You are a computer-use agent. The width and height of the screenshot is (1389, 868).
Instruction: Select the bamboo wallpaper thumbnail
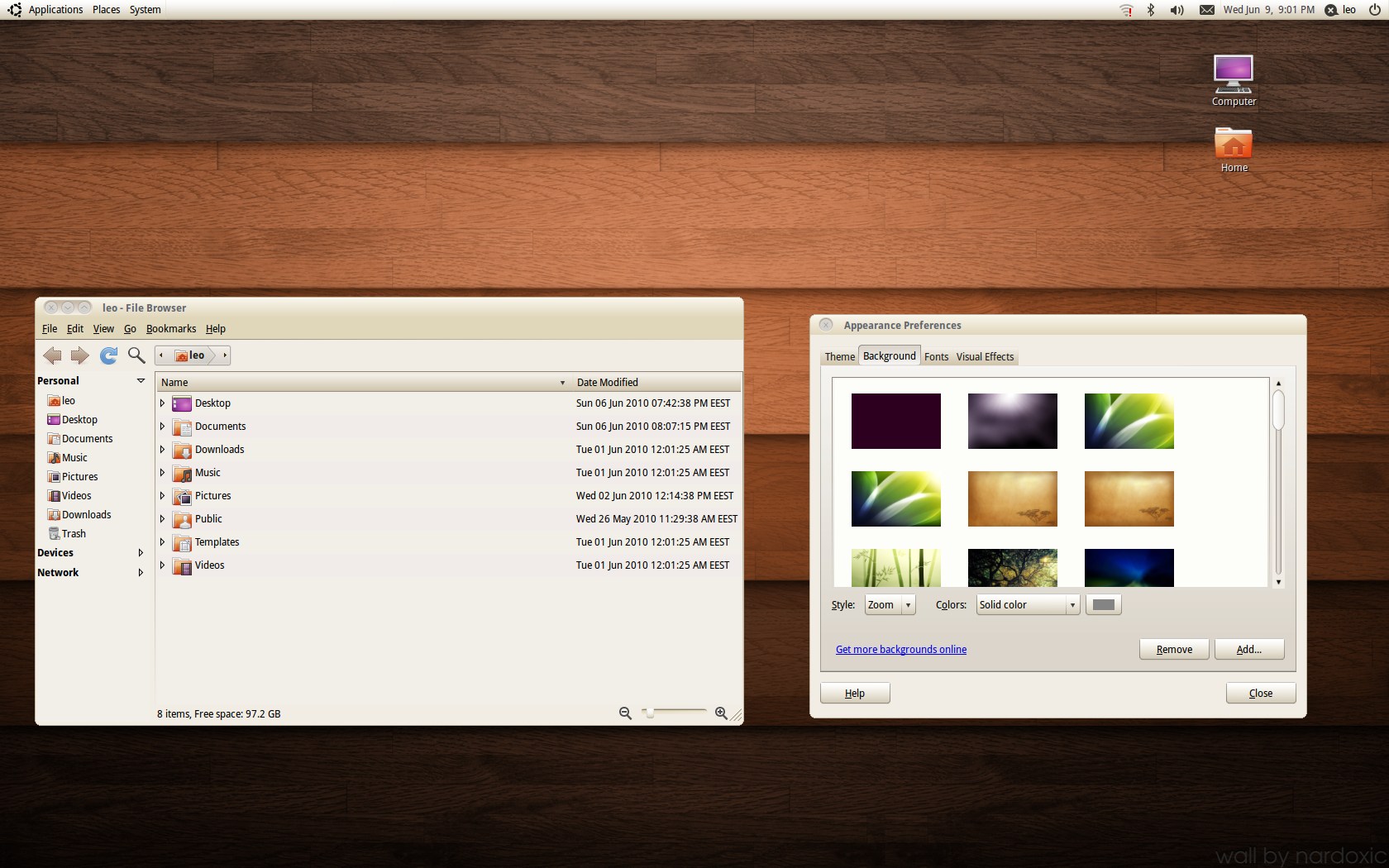(x=895, y=568)
